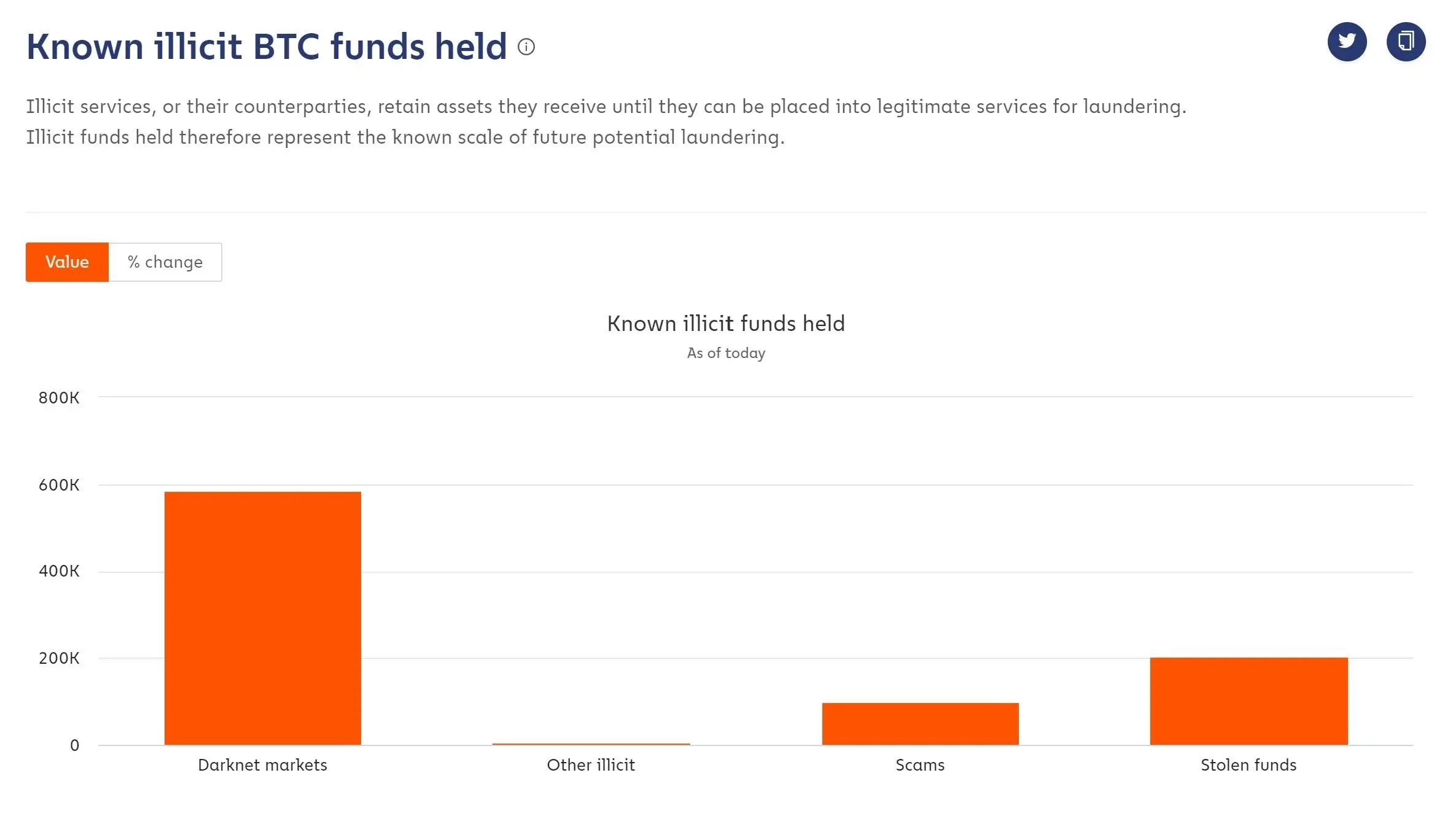Switch to the Value view
Image resolution: width=1453 pixels, height=840 pixels.
(x=67, y=262)
